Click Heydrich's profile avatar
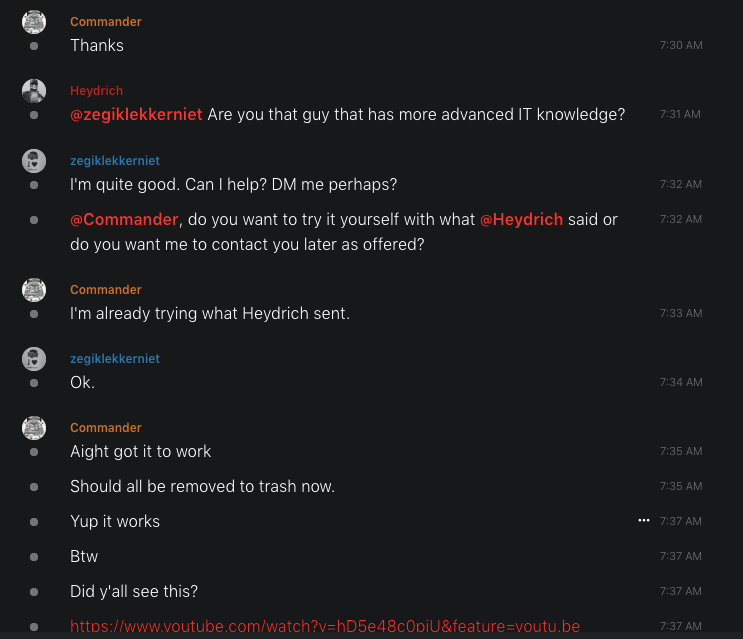The width and height of the screenshot is (743, 639). [34, 91]
